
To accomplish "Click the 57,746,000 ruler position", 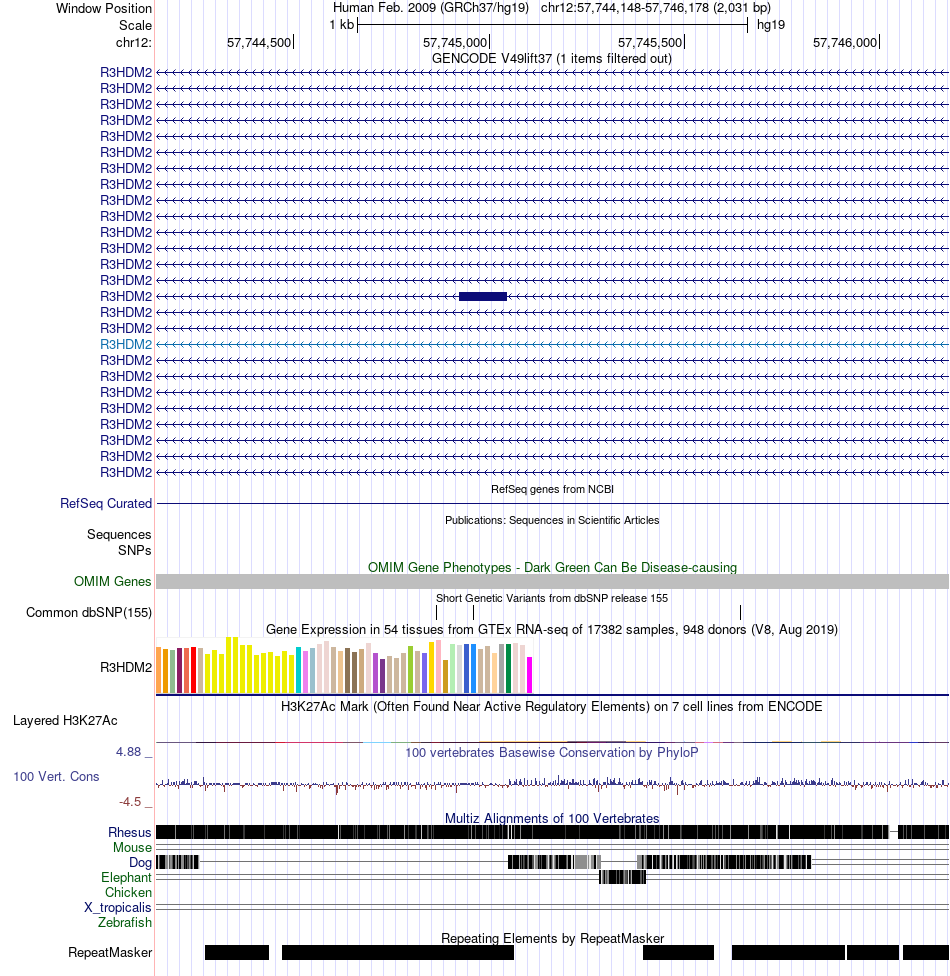I will pos(845,43).
